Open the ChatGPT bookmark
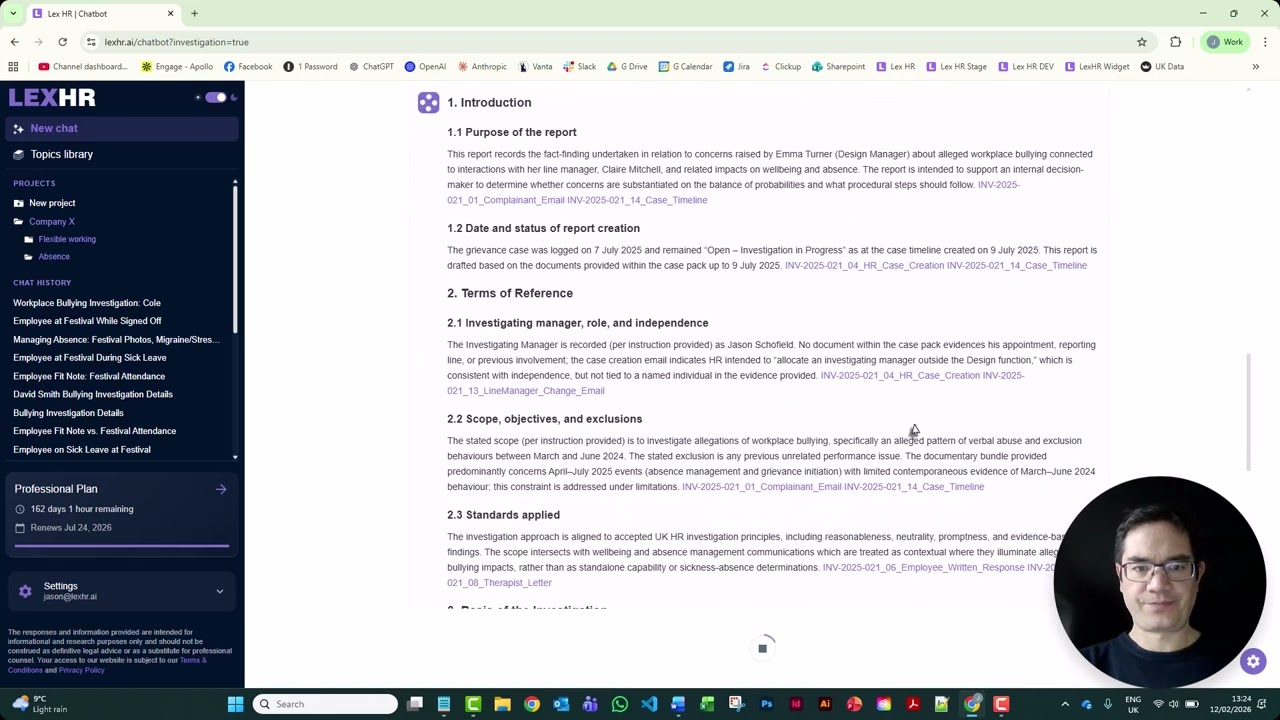This screenshot has height=720, width=1280. (371, 67)
